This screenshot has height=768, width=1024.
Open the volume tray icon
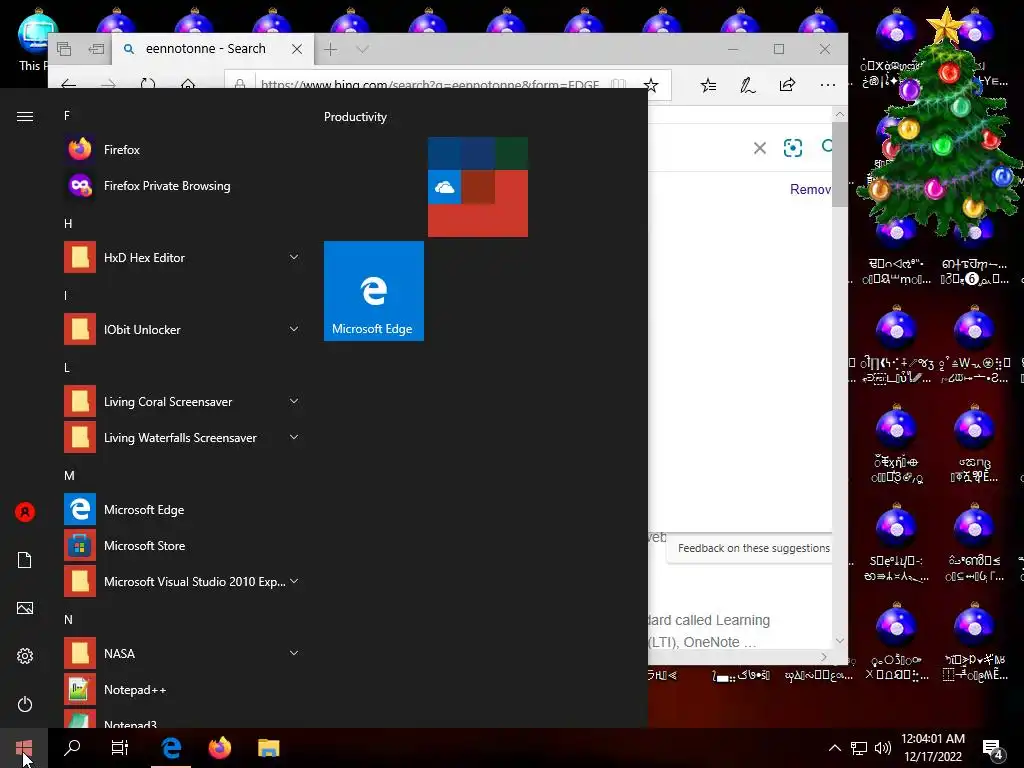[x=883, y=748]
